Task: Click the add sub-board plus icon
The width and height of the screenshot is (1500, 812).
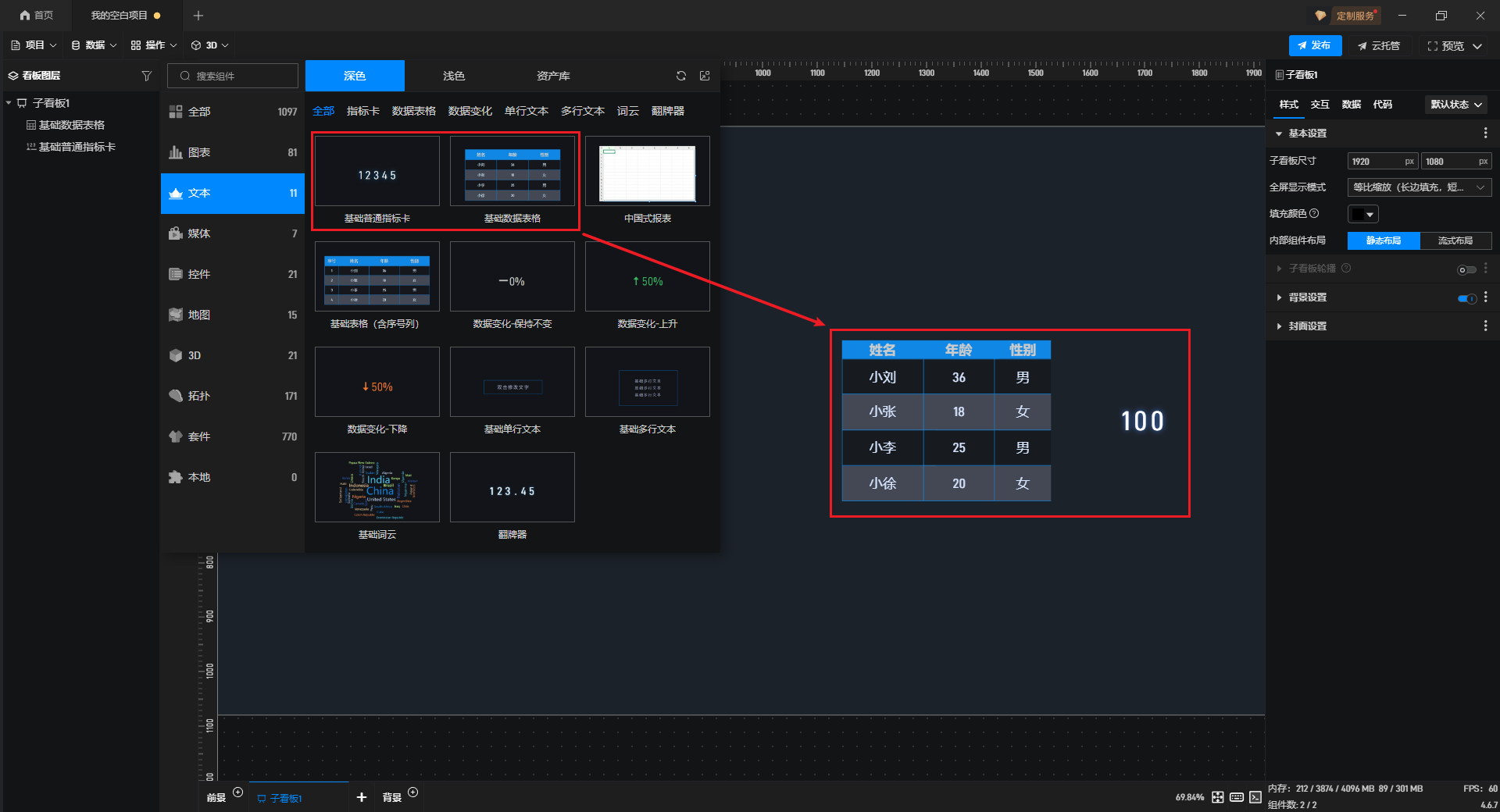Action: point(361,797)
